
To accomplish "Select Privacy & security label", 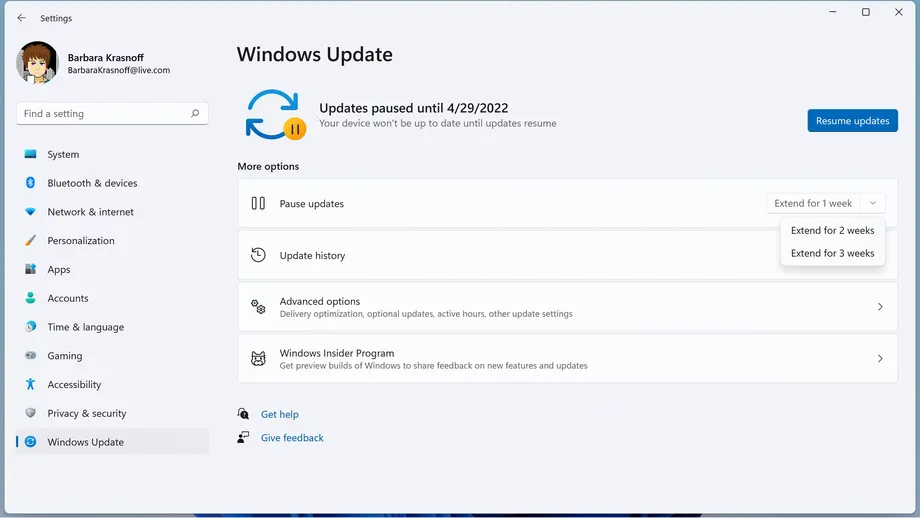I will point(87,413).
